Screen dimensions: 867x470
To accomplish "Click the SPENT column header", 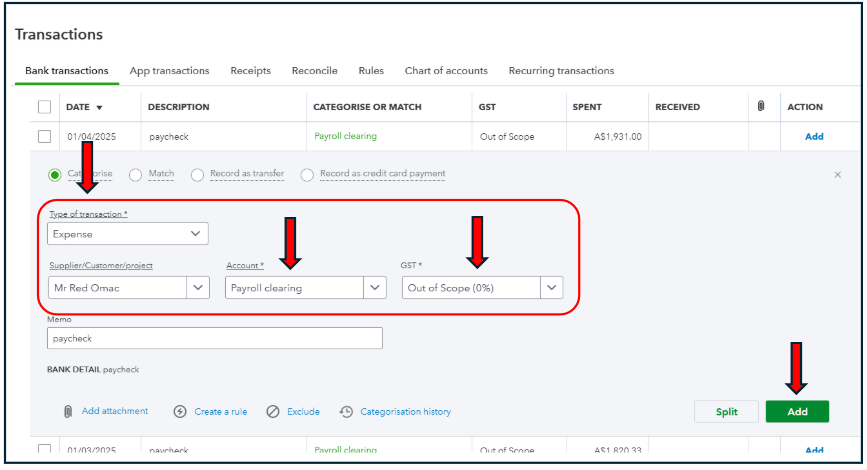I will (587, 107).
